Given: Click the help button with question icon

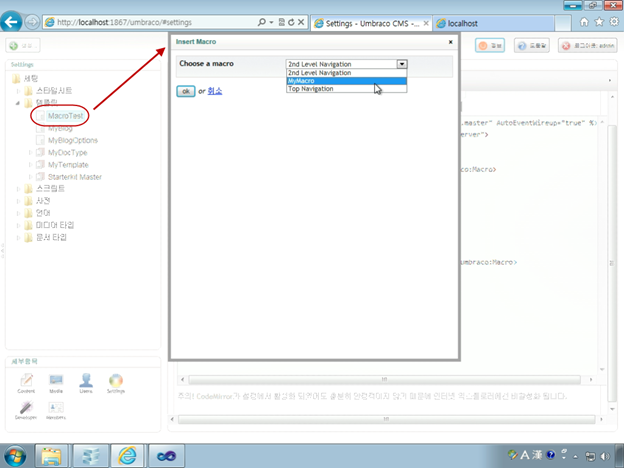Looking at the screenshot, I should click(532, 46).
